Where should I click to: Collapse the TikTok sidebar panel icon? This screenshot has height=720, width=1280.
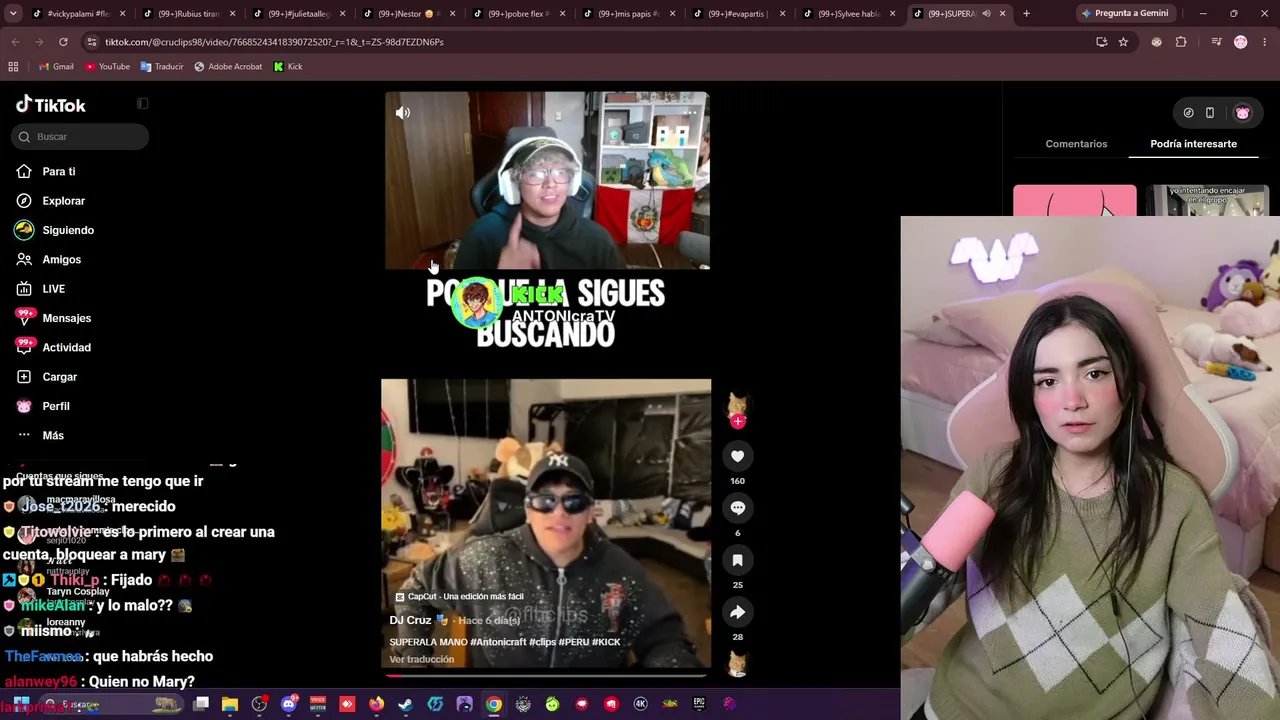click(x=142, y=104)
